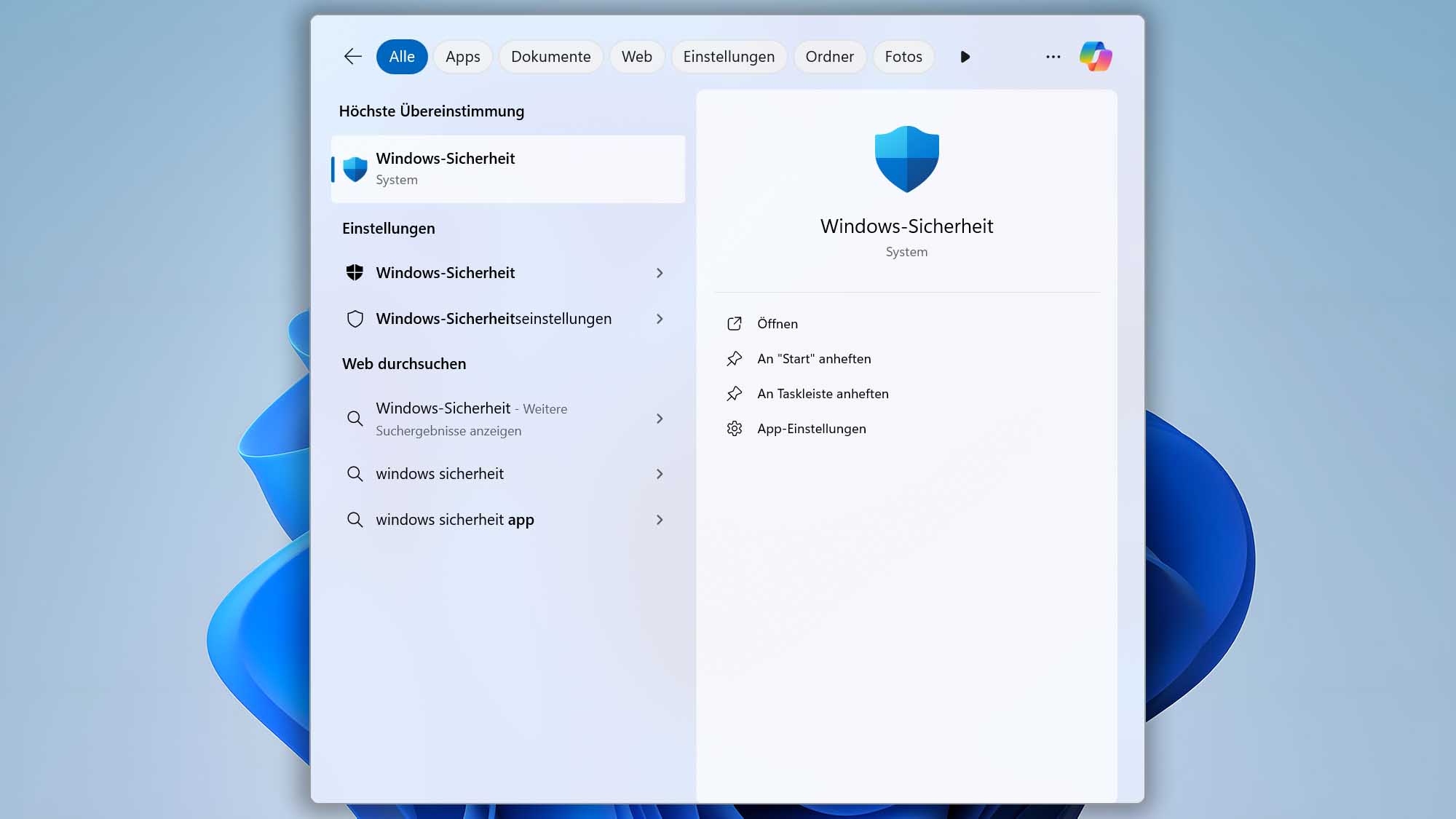Switch to the Einstellungen filter tab

pos(729,57)
